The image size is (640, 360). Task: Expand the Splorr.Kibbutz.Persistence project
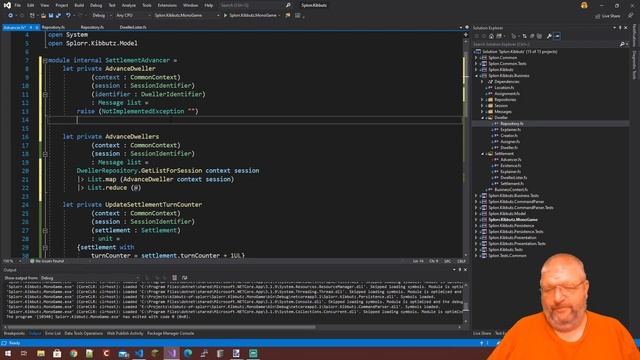click(x=476, y=226)
